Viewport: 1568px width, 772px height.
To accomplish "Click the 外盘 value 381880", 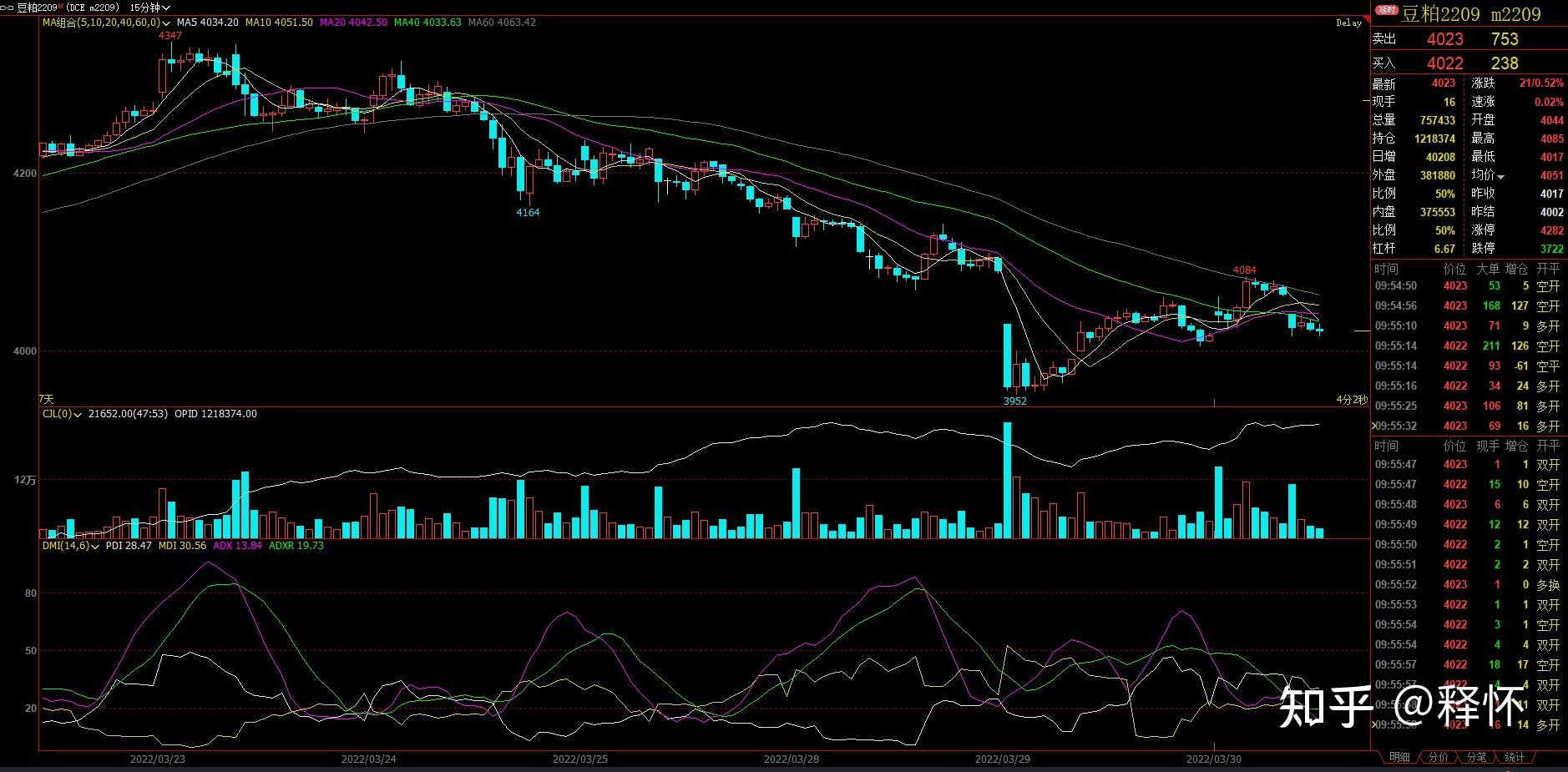I will 1438,176.
